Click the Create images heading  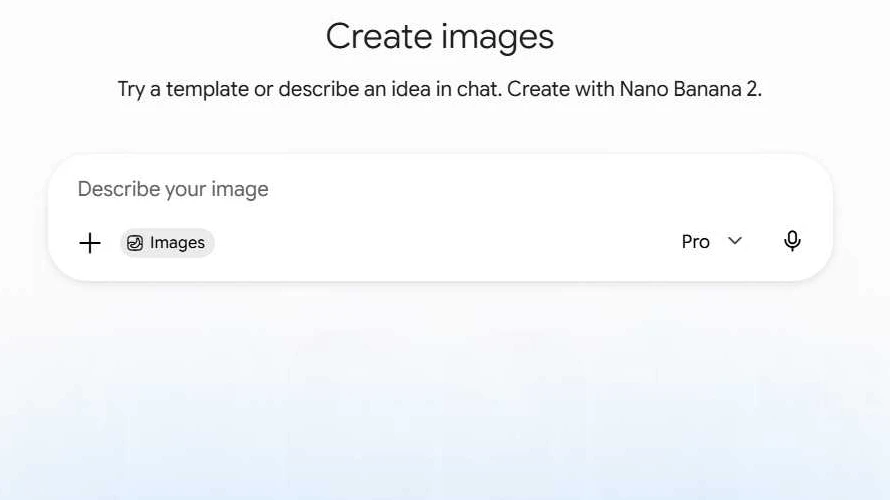pyautogui.click(x=440, y=37)
